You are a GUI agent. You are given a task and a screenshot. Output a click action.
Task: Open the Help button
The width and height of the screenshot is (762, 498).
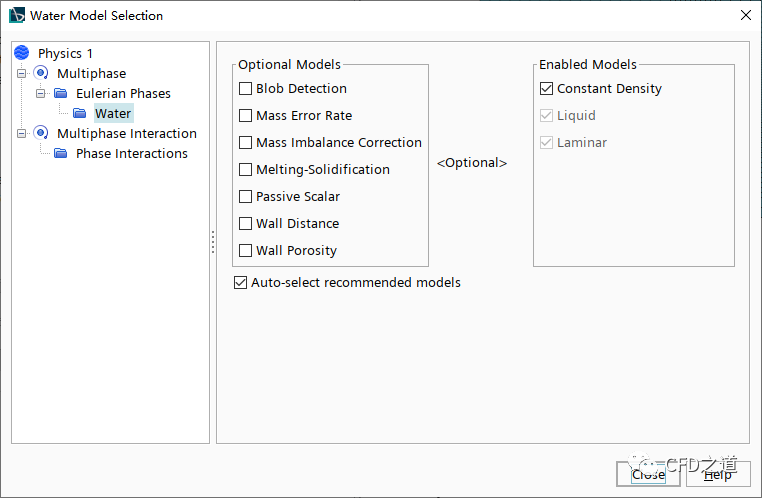(717, 474)
